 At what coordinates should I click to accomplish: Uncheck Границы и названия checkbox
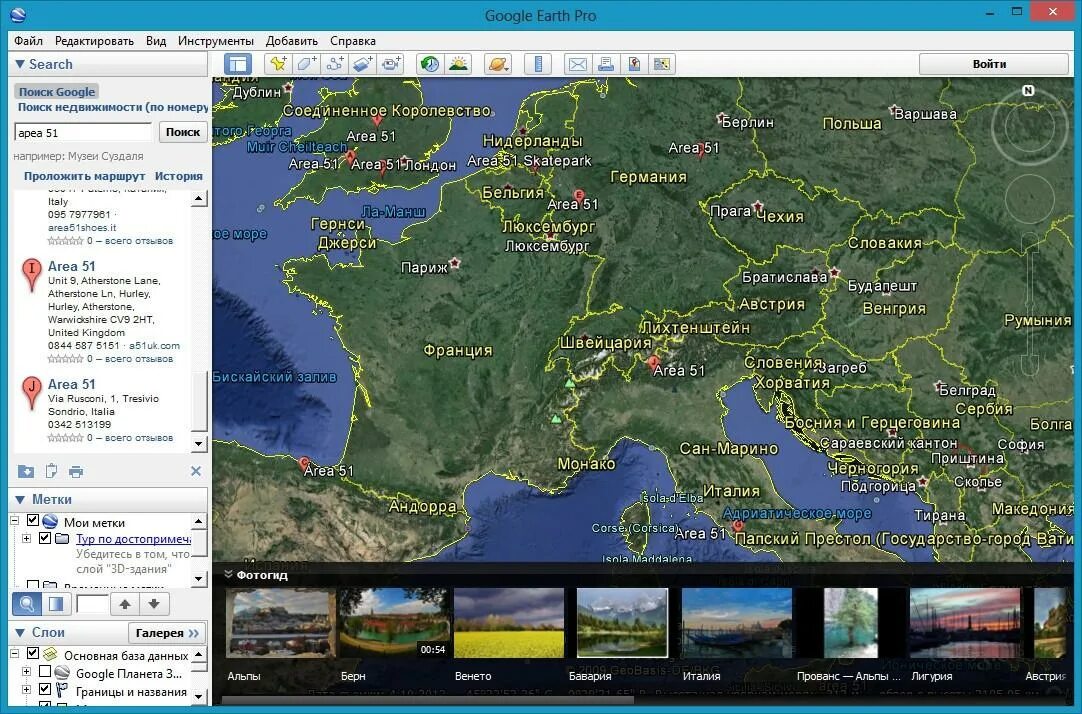pyautogui.click(x=45, y=689)
